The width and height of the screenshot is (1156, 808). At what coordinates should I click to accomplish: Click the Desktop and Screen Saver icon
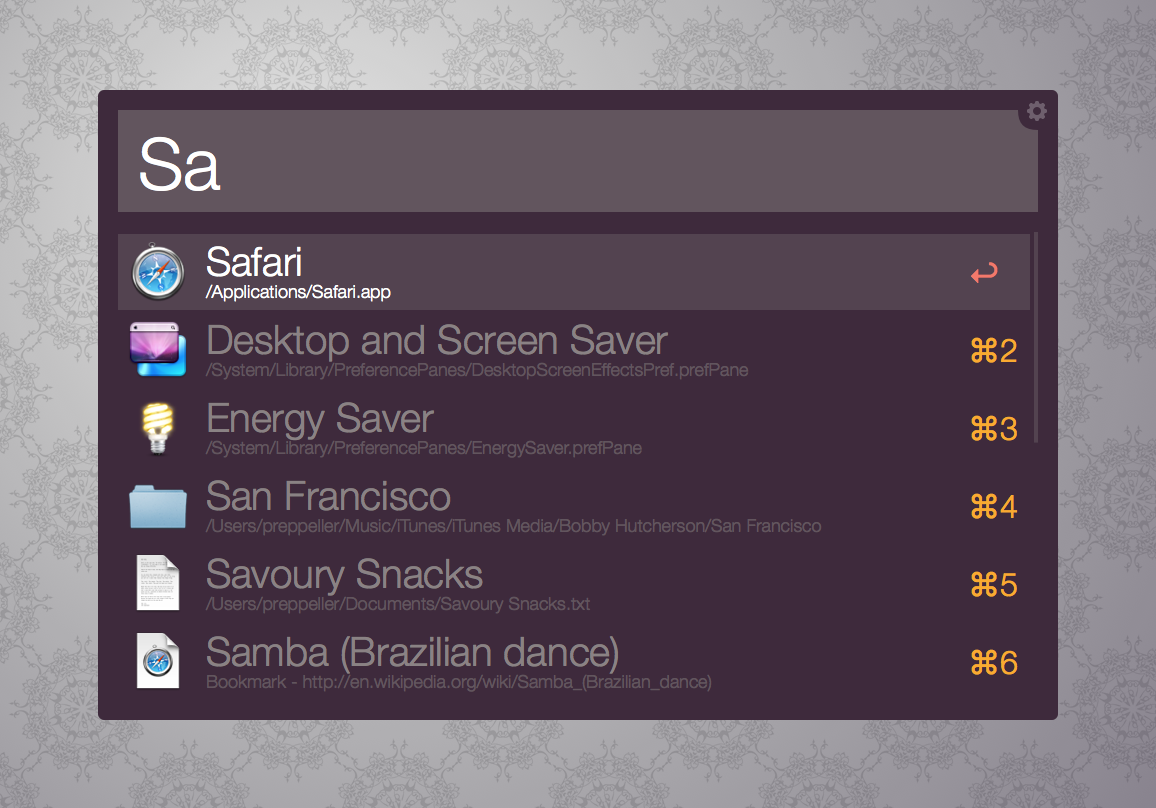pos(158,350)
